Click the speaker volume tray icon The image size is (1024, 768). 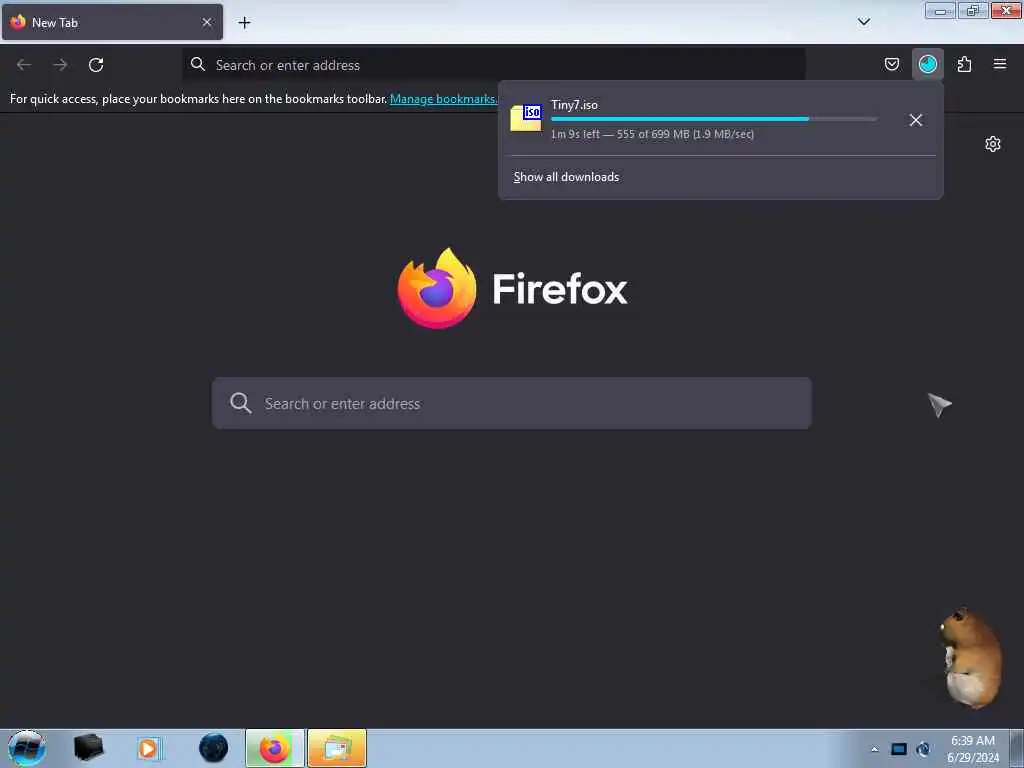click(923, 749)
